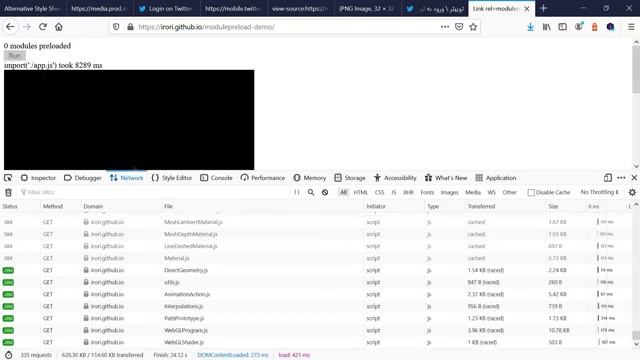
Task: Click the address bar URL
Action: coord(206,27)
